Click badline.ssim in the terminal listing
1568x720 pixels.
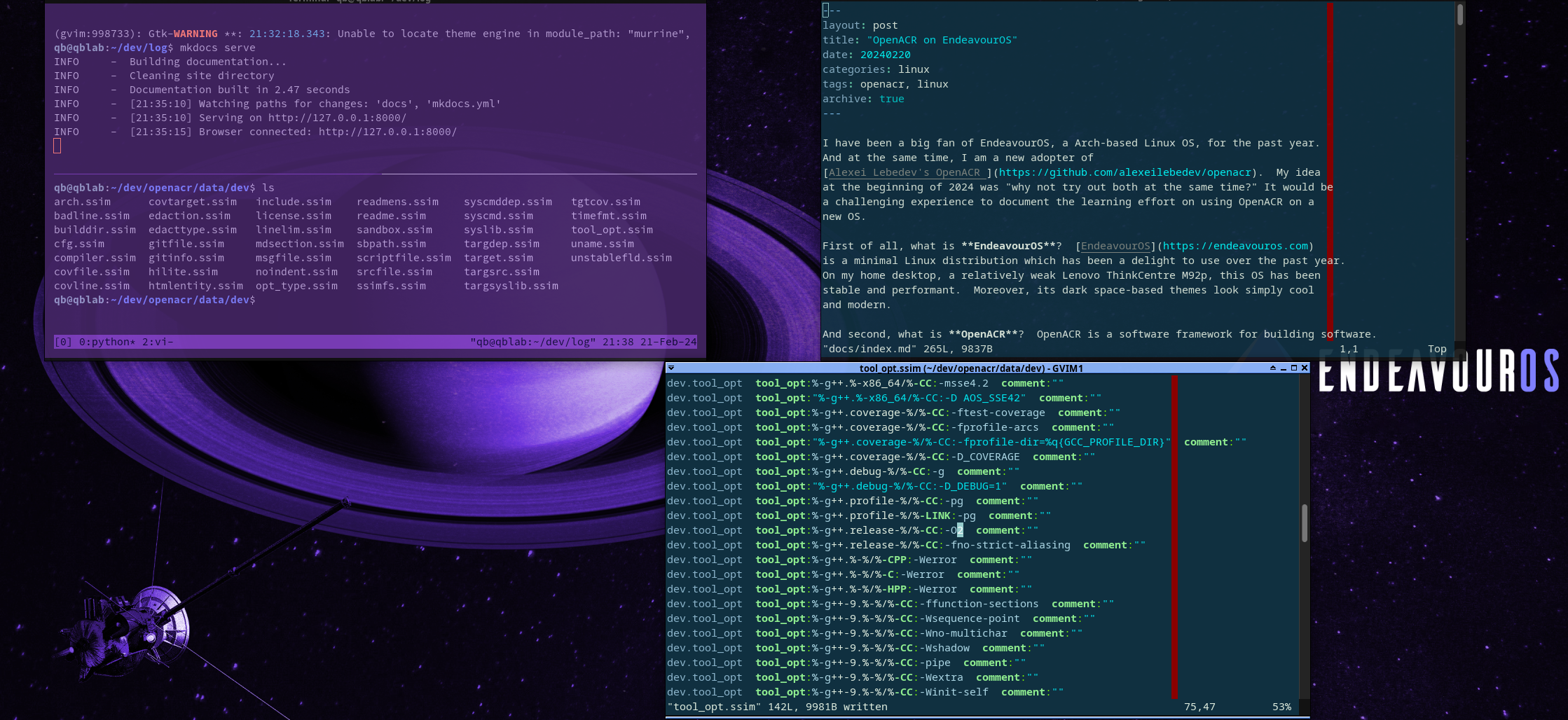pyautogui.click(x=92, y=216)
